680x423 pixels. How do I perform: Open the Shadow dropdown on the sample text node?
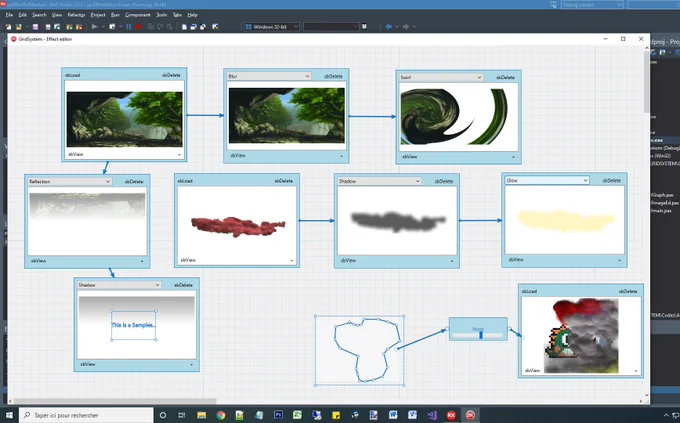119,285
